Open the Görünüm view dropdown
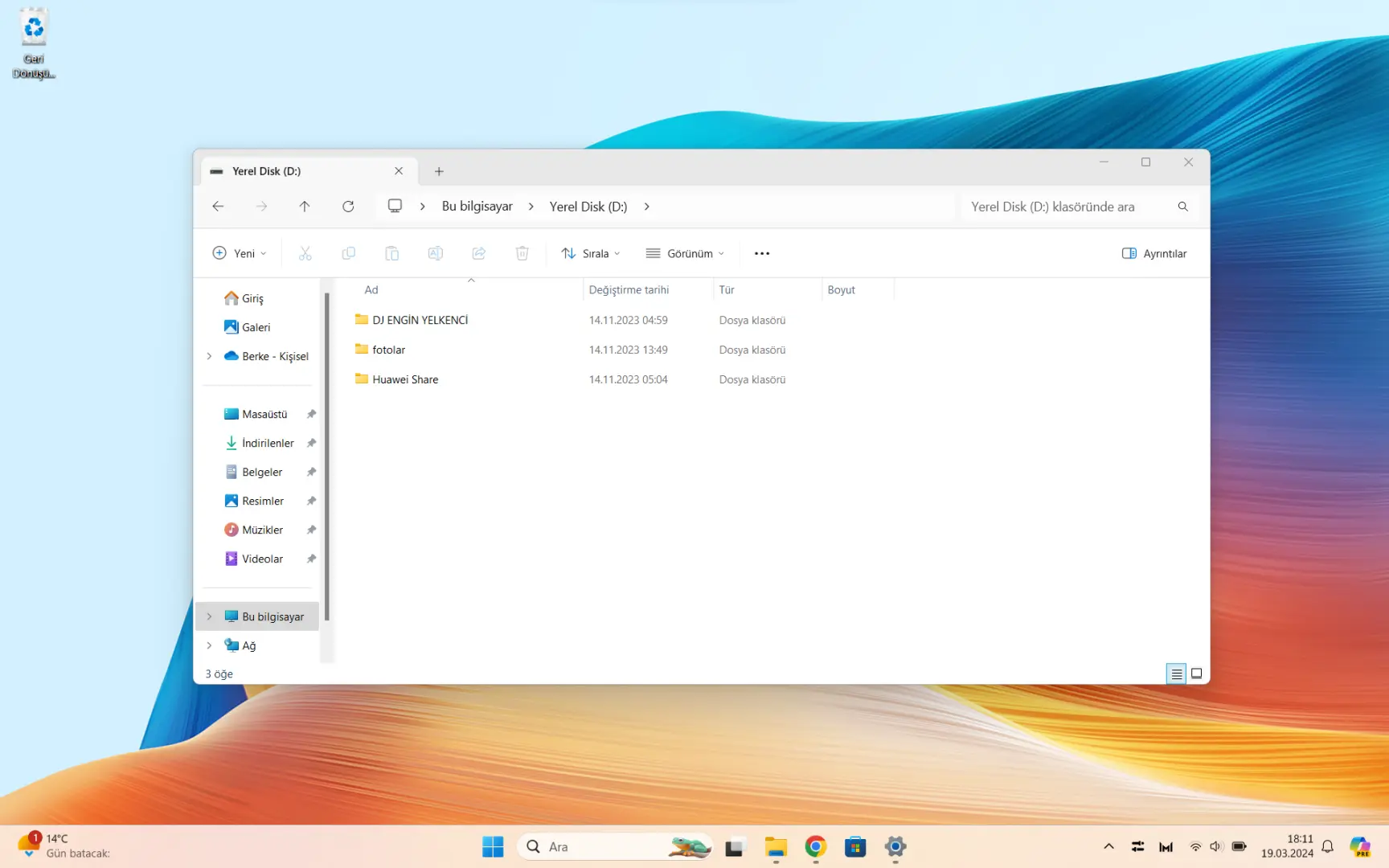 point(686,253)
